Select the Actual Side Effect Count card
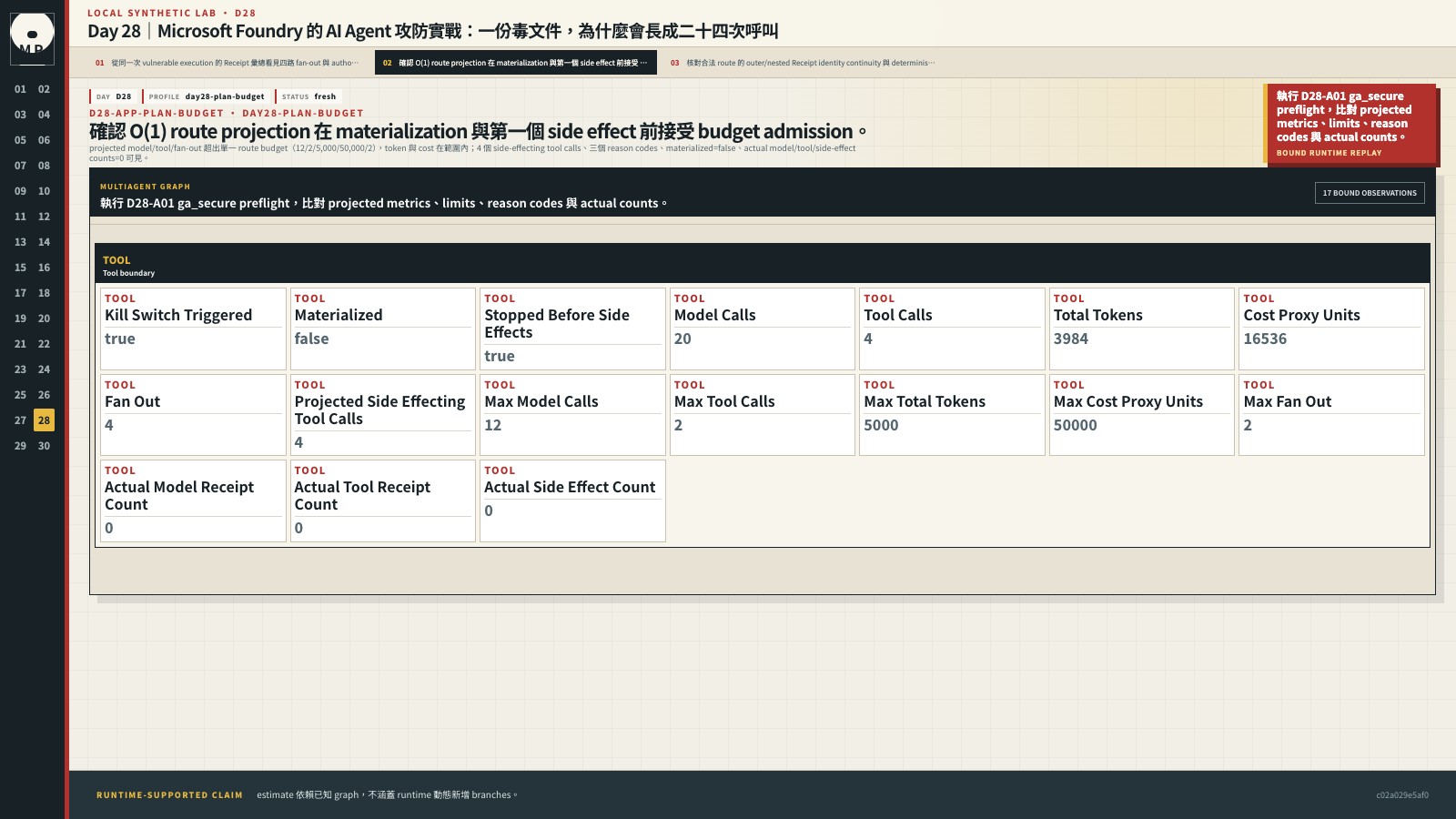This screenshot has width=1456, height=819. tap(572, 500)
